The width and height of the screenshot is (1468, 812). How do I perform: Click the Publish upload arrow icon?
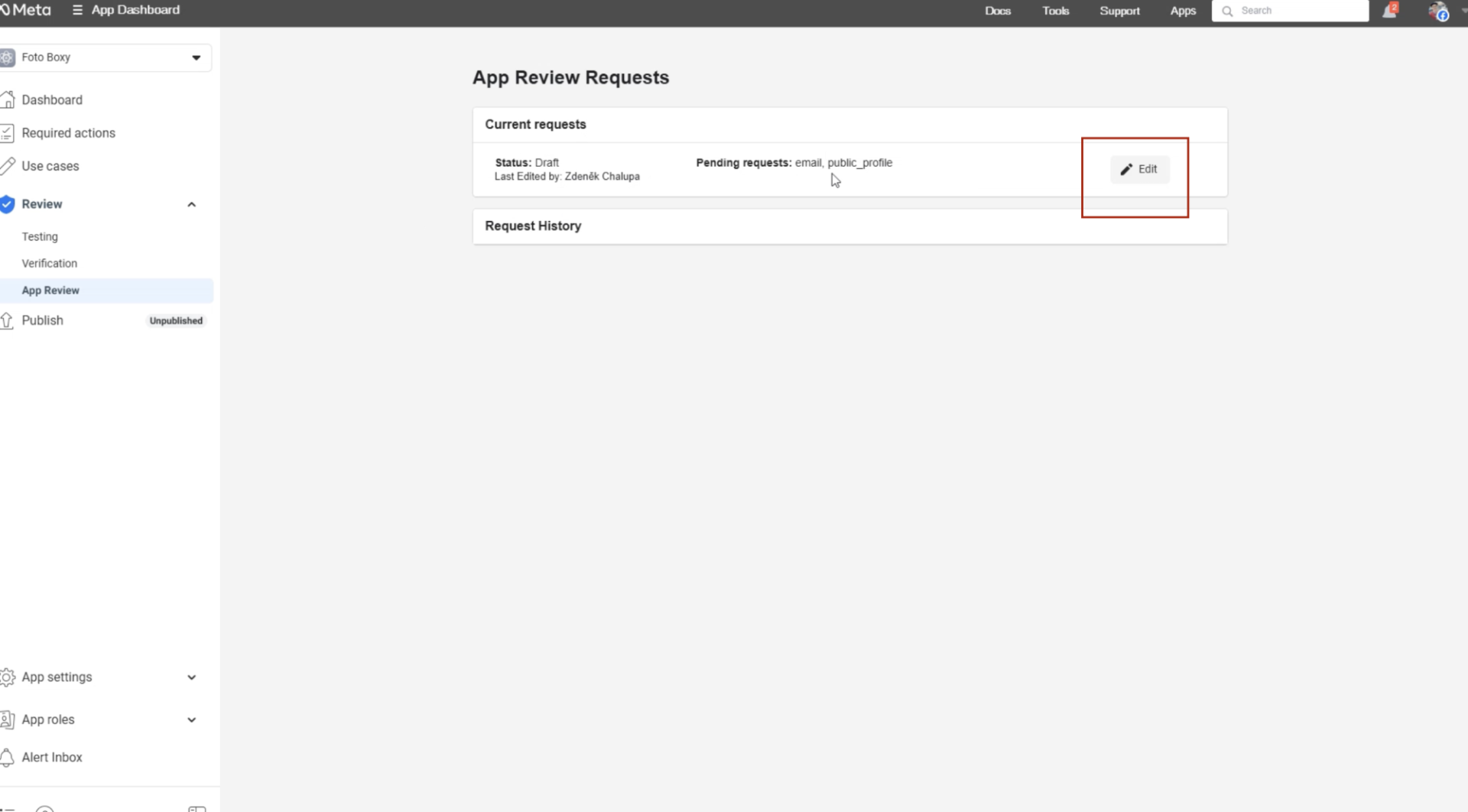pyautogui.click(x=7, y=321)
